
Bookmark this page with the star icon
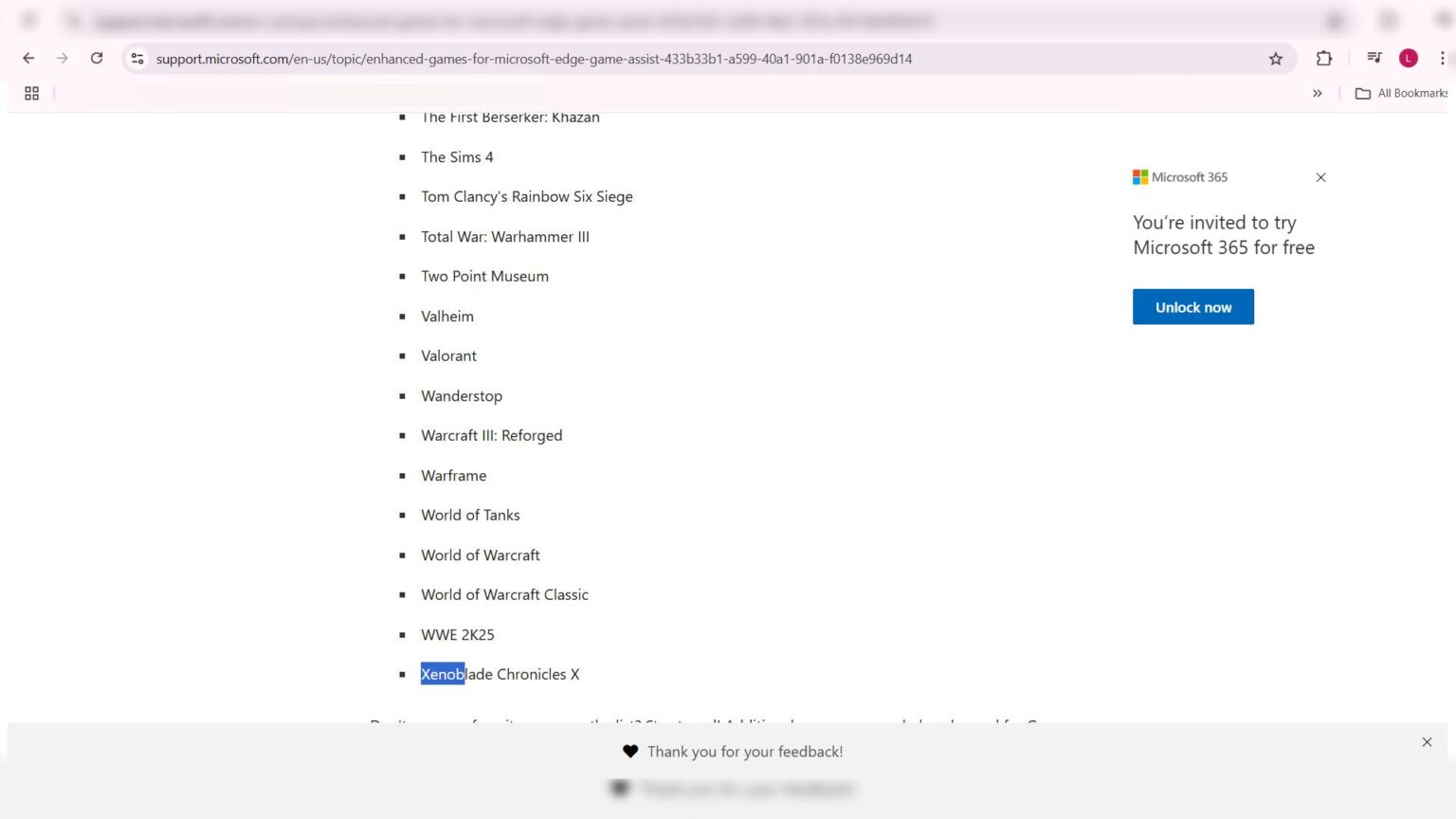tap(1276, 59)
